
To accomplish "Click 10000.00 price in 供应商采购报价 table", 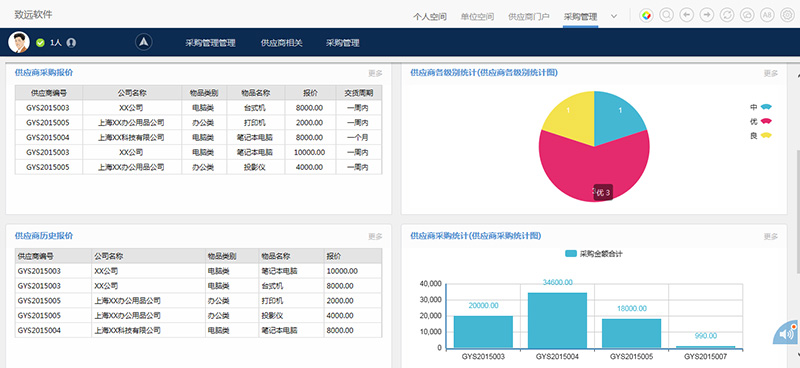I will [310, 153].
